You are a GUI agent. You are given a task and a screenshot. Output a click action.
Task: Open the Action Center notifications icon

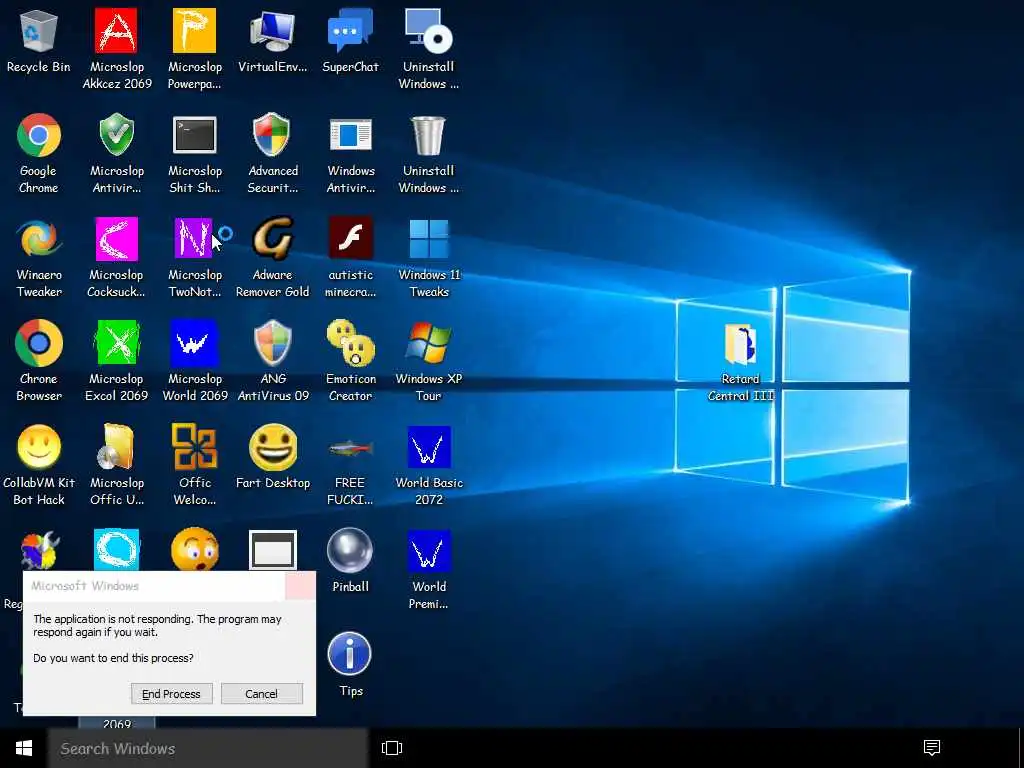point(932,748)
